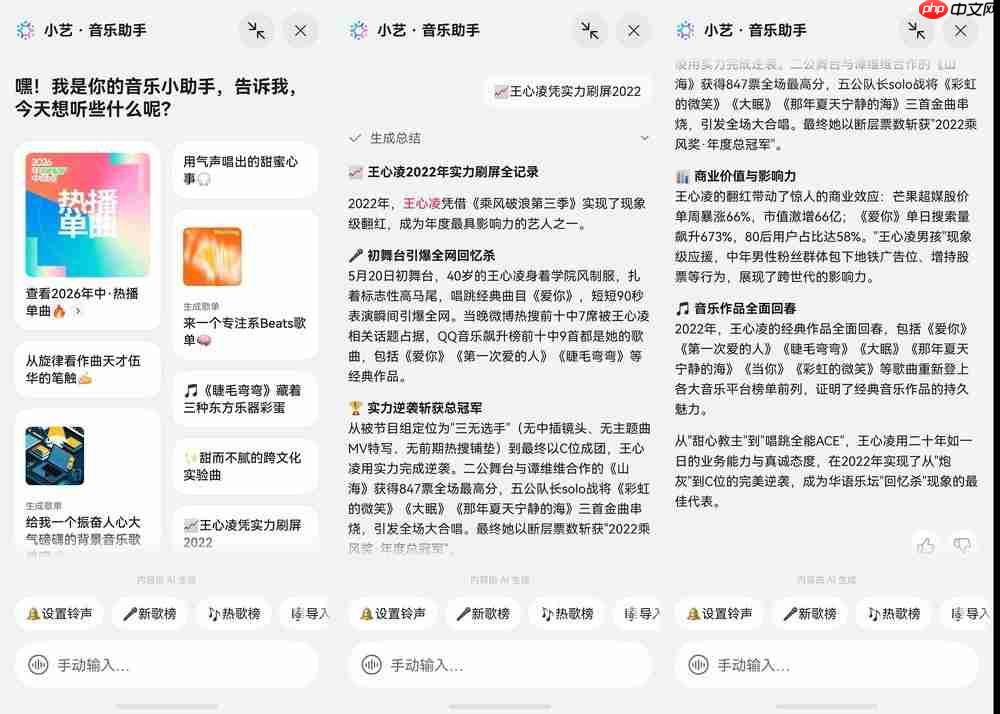Focus the 手动输入 field in the right panel
Viewport: 1000px width, 714px height.
[827, 665]
